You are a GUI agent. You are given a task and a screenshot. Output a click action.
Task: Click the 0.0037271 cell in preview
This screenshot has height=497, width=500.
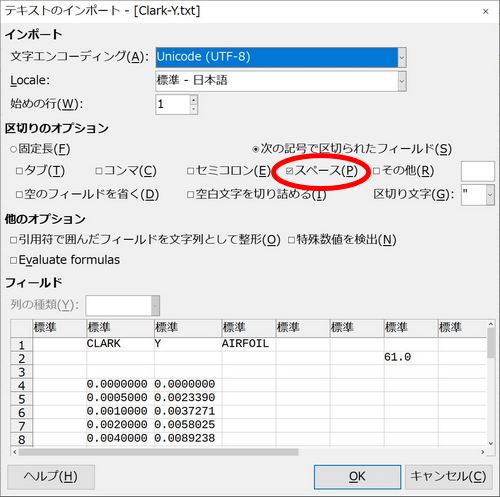pyautogui.click(x=188, y=411)
